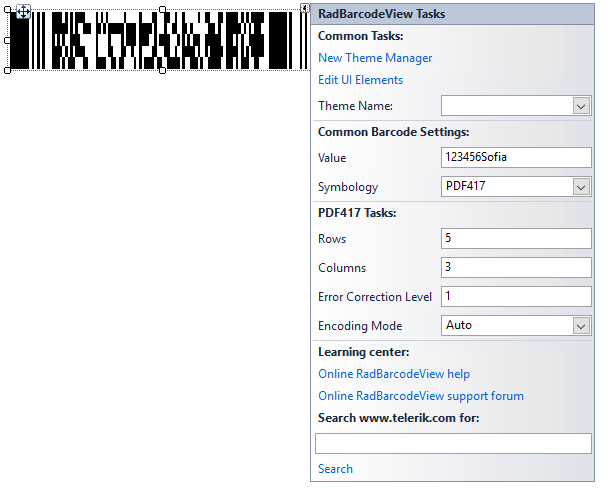The image size is (602, 496).
Task: Click the Rows input field
Action: (516, 238)
